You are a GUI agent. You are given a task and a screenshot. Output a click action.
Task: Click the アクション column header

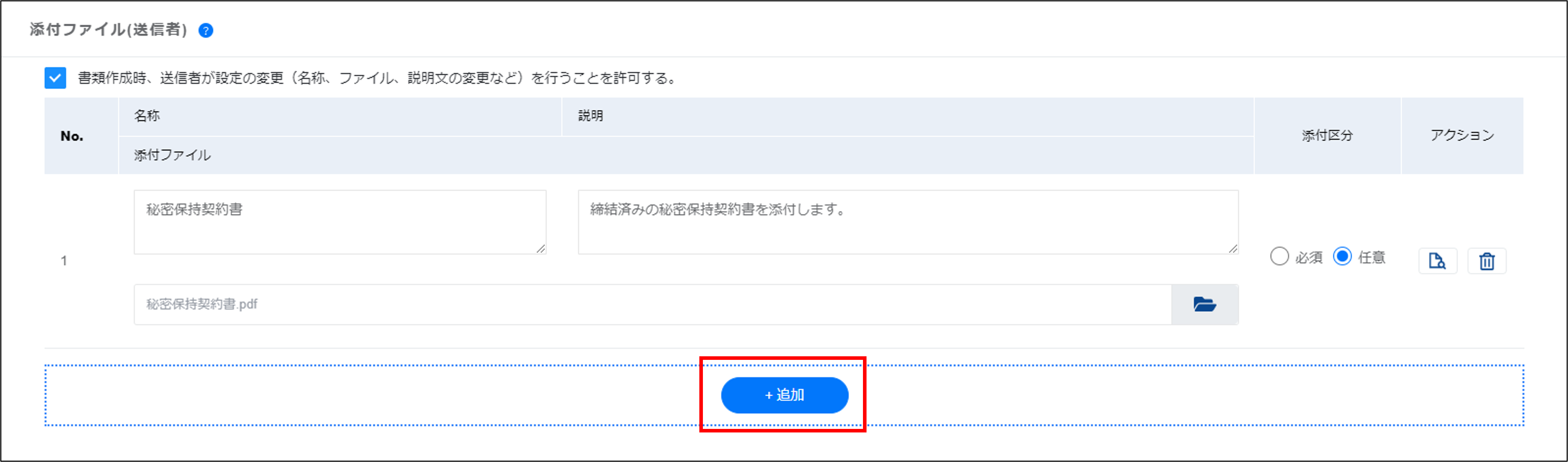click(1462, 136)
